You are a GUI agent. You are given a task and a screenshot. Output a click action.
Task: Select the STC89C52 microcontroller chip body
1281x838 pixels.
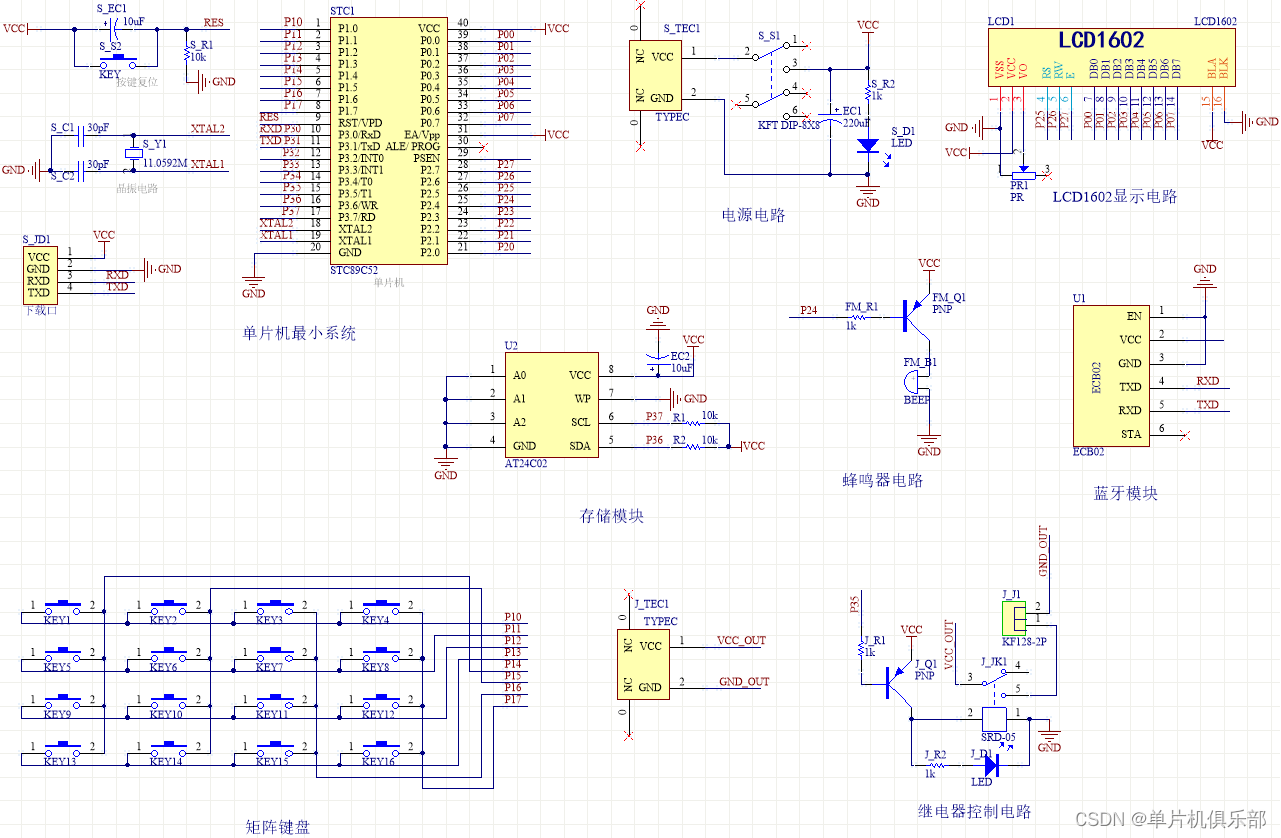pyautogui.click(x=388, y=140)
